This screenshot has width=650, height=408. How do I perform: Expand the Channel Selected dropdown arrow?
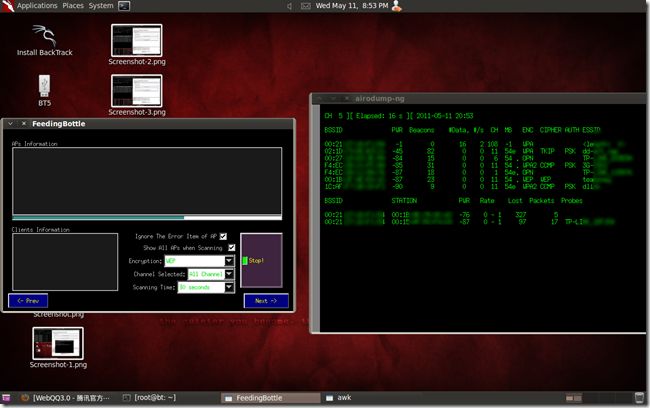click(x=229, y=274)
